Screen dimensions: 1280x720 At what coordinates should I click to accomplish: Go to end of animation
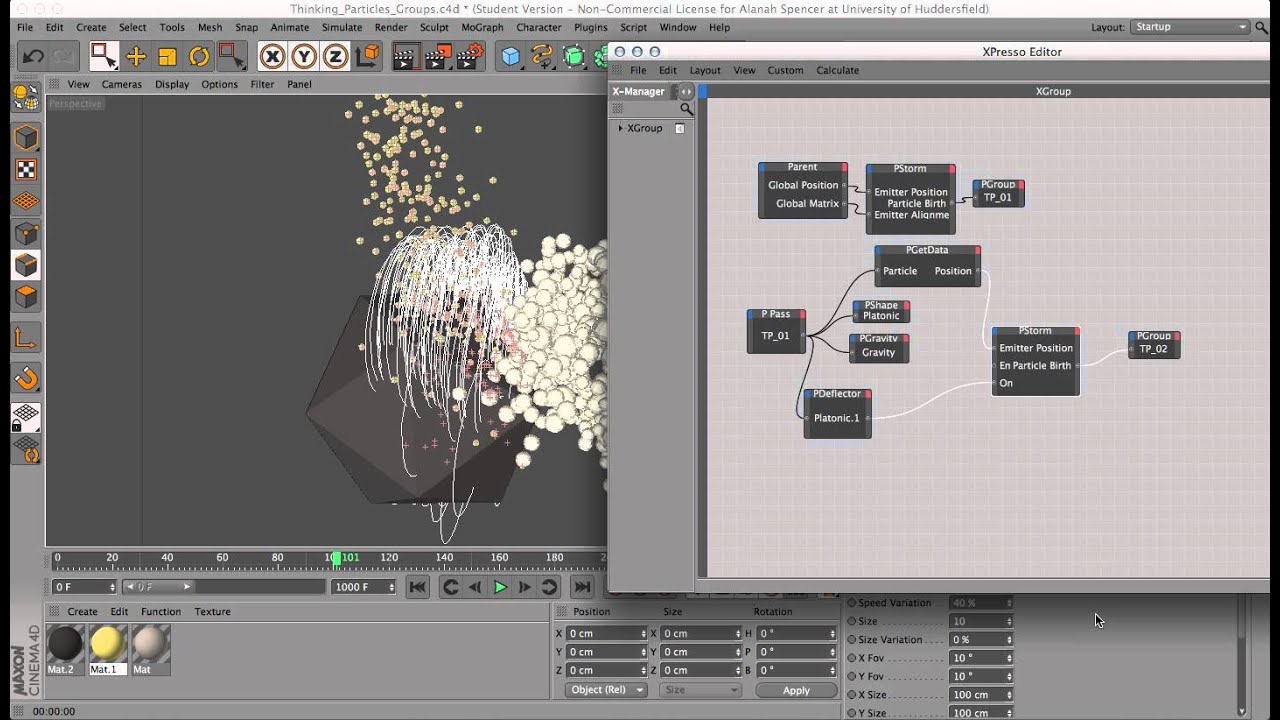[x=582, y=587]
